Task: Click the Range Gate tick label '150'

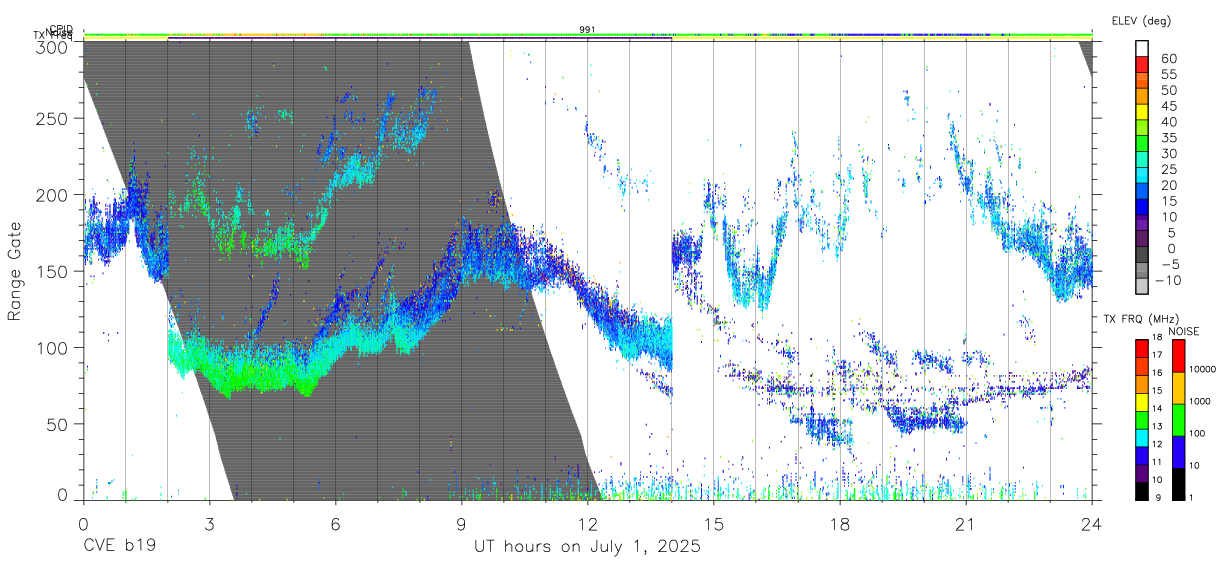Action: [x=52, y=271]
